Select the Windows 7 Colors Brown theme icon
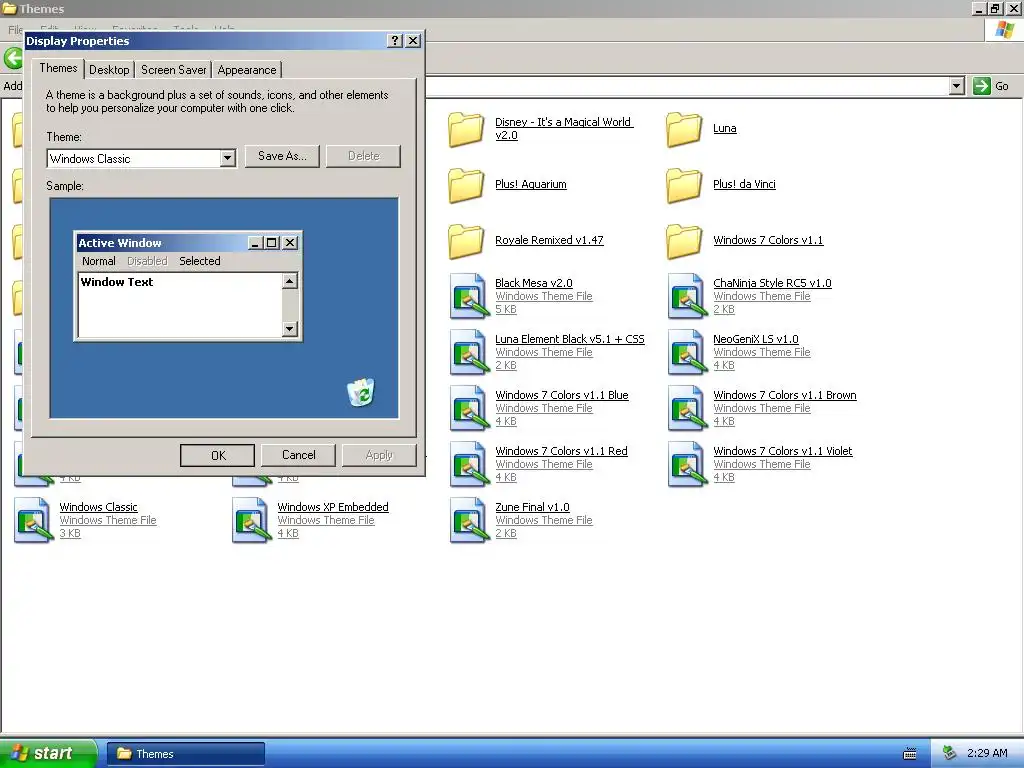This screenshot has height=768, width=1024. (687, 408)
